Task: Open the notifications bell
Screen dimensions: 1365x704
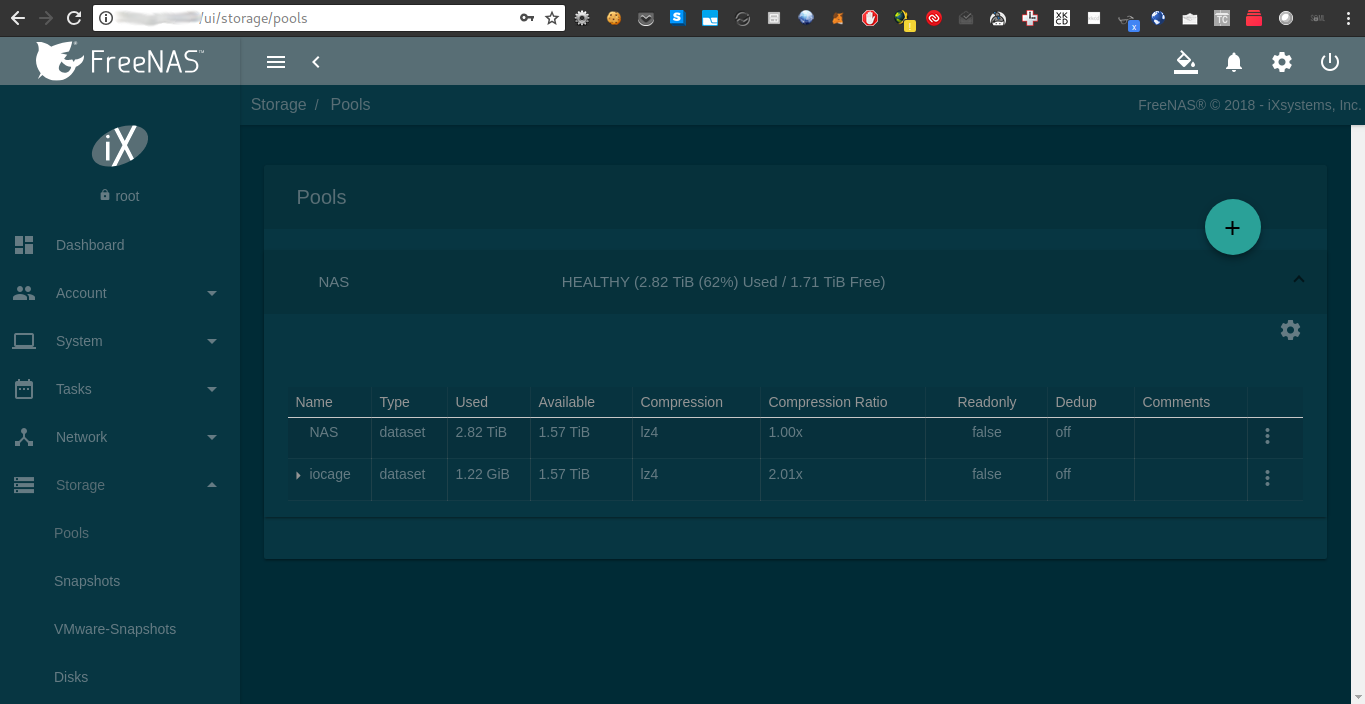Action: [1234, 62]
